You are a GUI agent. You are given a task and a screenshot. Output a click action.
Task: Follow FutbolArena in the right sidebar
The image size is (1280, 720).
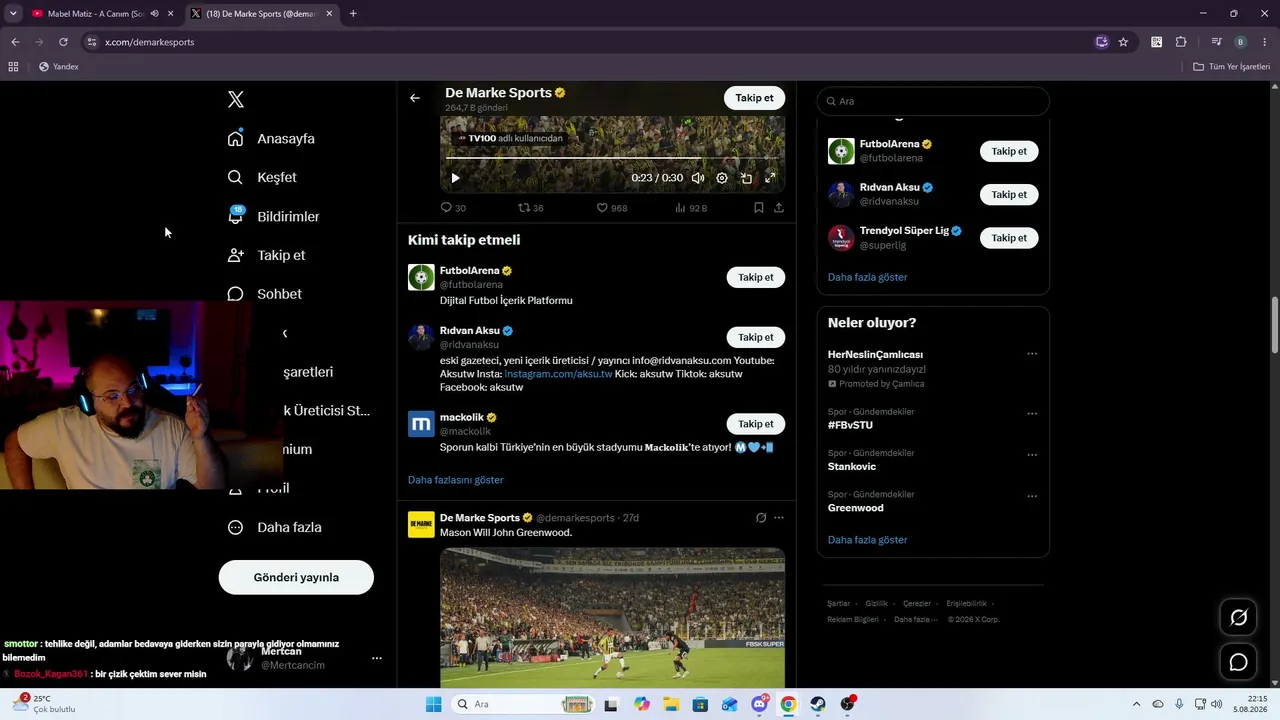1009,152
